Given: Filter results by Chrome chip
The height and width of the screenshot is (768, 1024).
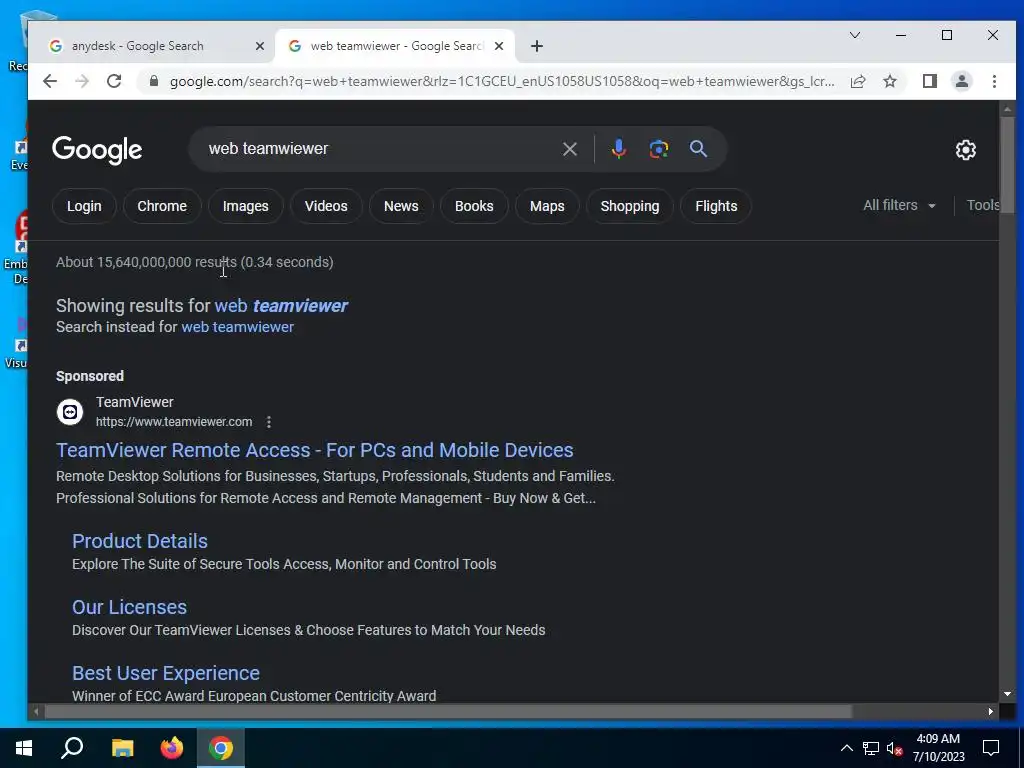Looking at the screenshot, I should pyautogui.click(x=162, y=206).
